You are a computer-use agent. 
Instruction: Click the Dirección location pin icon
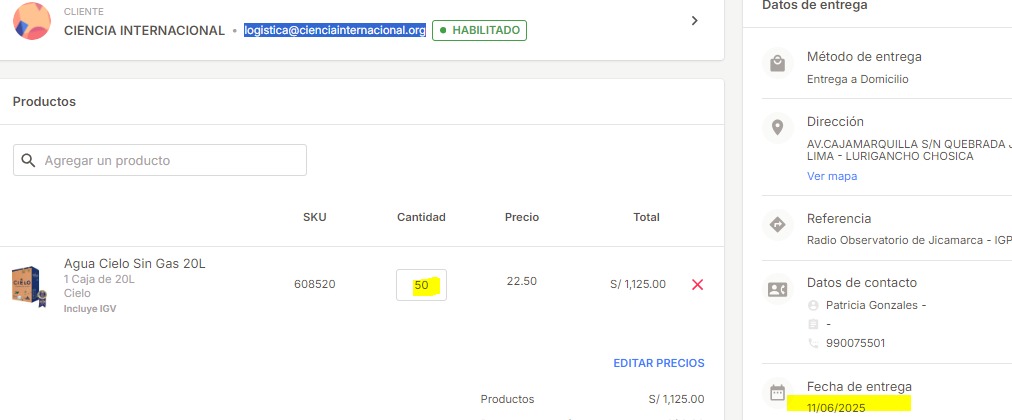coord(778,128)
